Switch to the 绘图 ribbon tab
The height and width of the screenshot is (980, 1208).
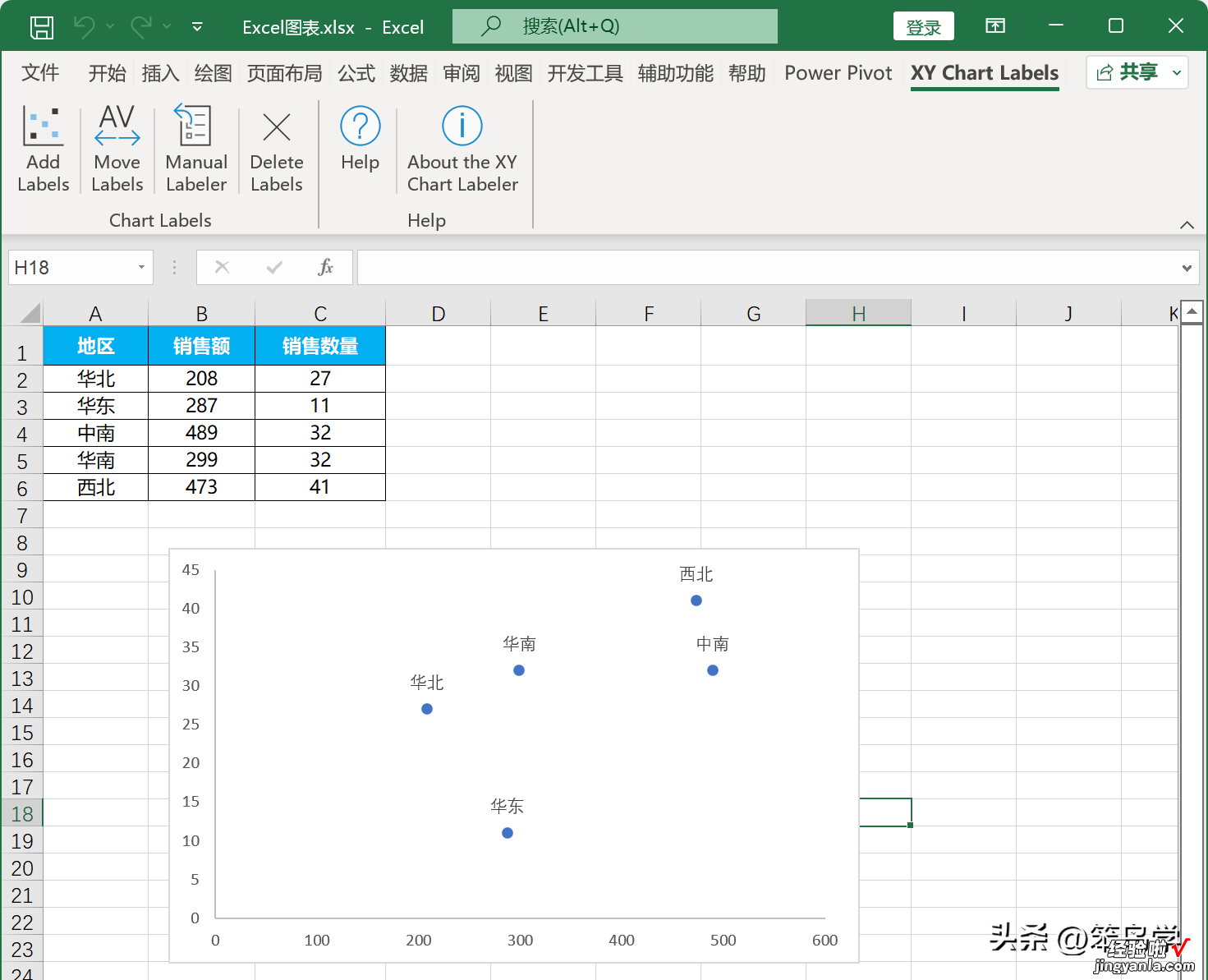tap(213, 73)
